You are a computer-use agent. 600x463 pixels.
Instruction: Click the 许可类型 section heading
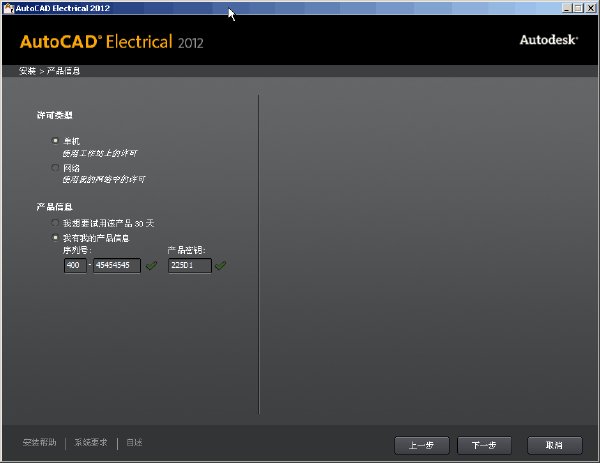coord(54,115)
